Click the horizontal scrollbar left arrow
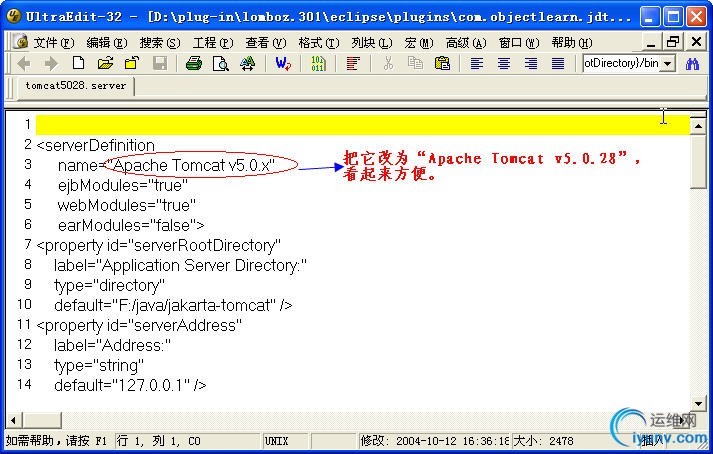The image size is (713, 454). [13, 420]
